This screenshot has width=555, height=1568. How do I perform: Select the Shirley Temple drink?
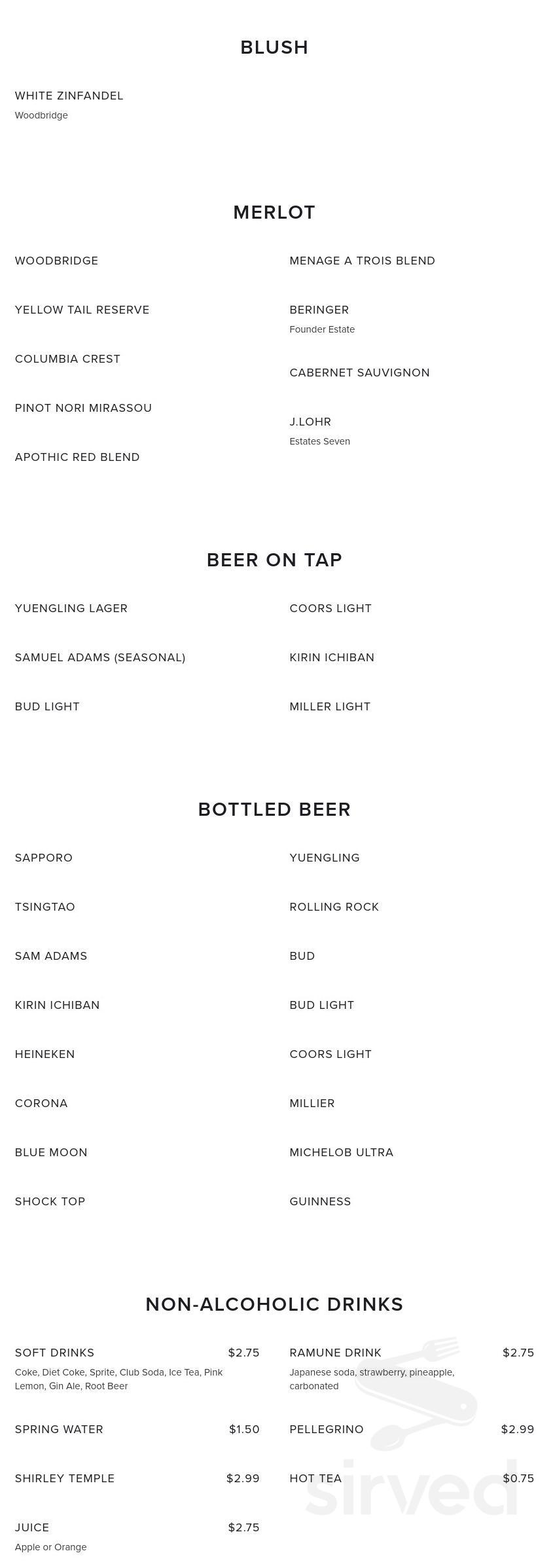click(65, 1478)
